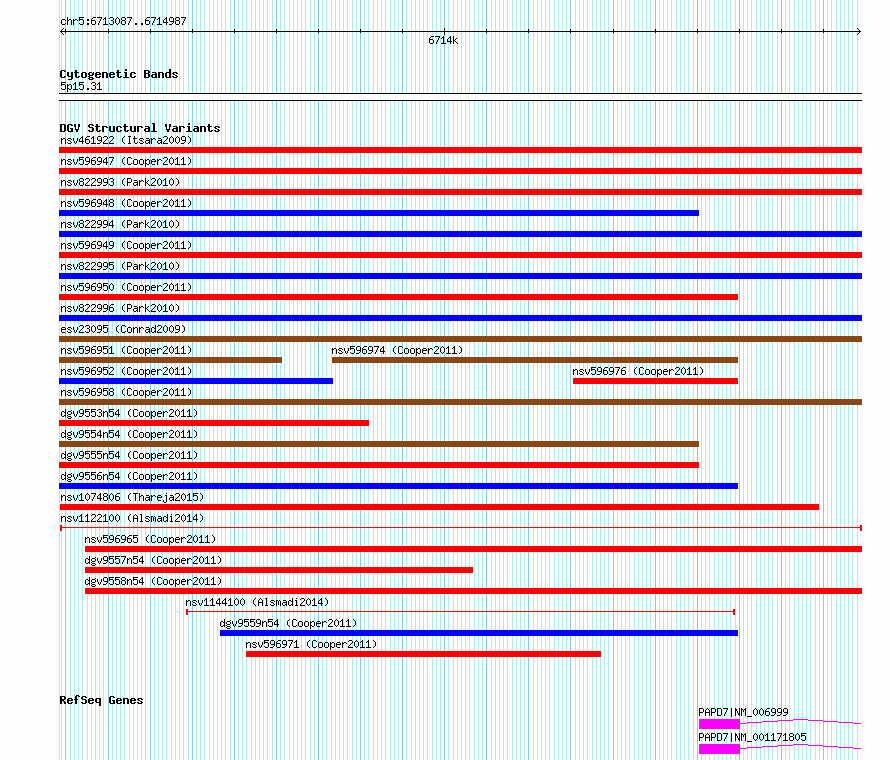890x760 pixels.
Task: Open the nsv822993 (Park2010) variant label
Action: [x=120, y=182]
